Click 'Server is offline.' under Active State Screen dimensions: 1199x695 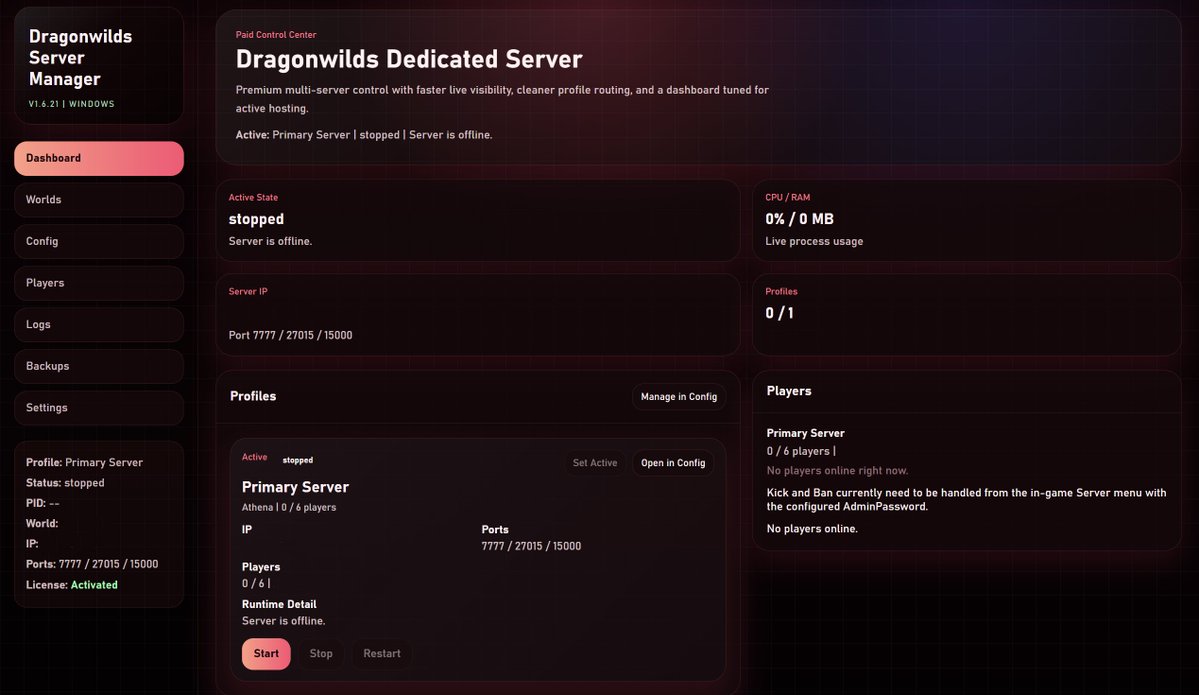tap(271, 242)
